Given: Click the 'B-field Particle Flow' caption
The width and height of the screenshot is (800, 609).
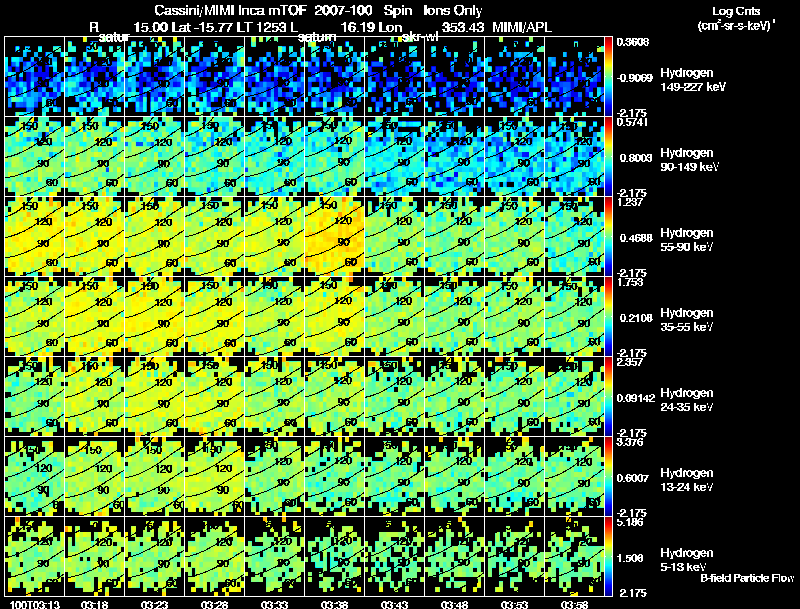Looking at the screenshot, I should (747, 578).
